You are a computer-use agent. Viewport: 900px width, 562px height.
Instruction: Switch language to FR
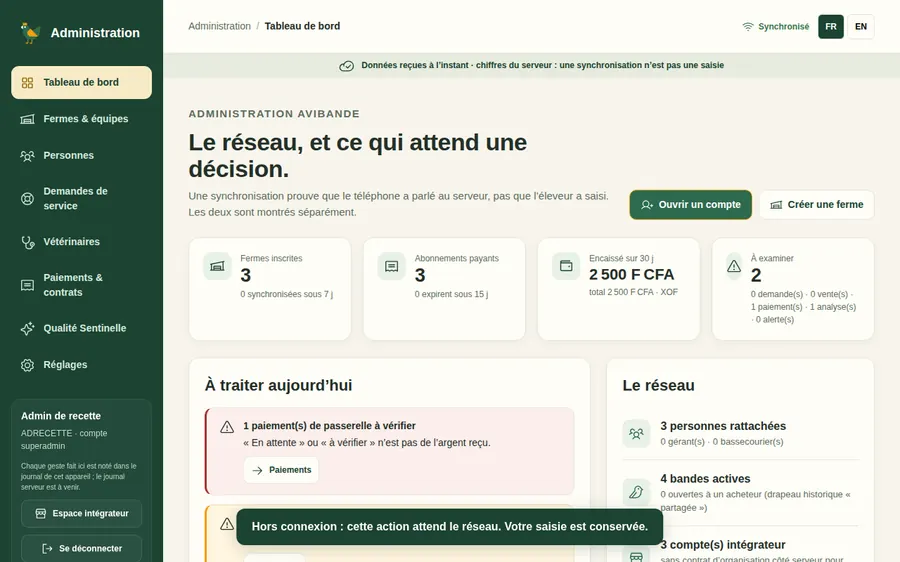point(831,26)
